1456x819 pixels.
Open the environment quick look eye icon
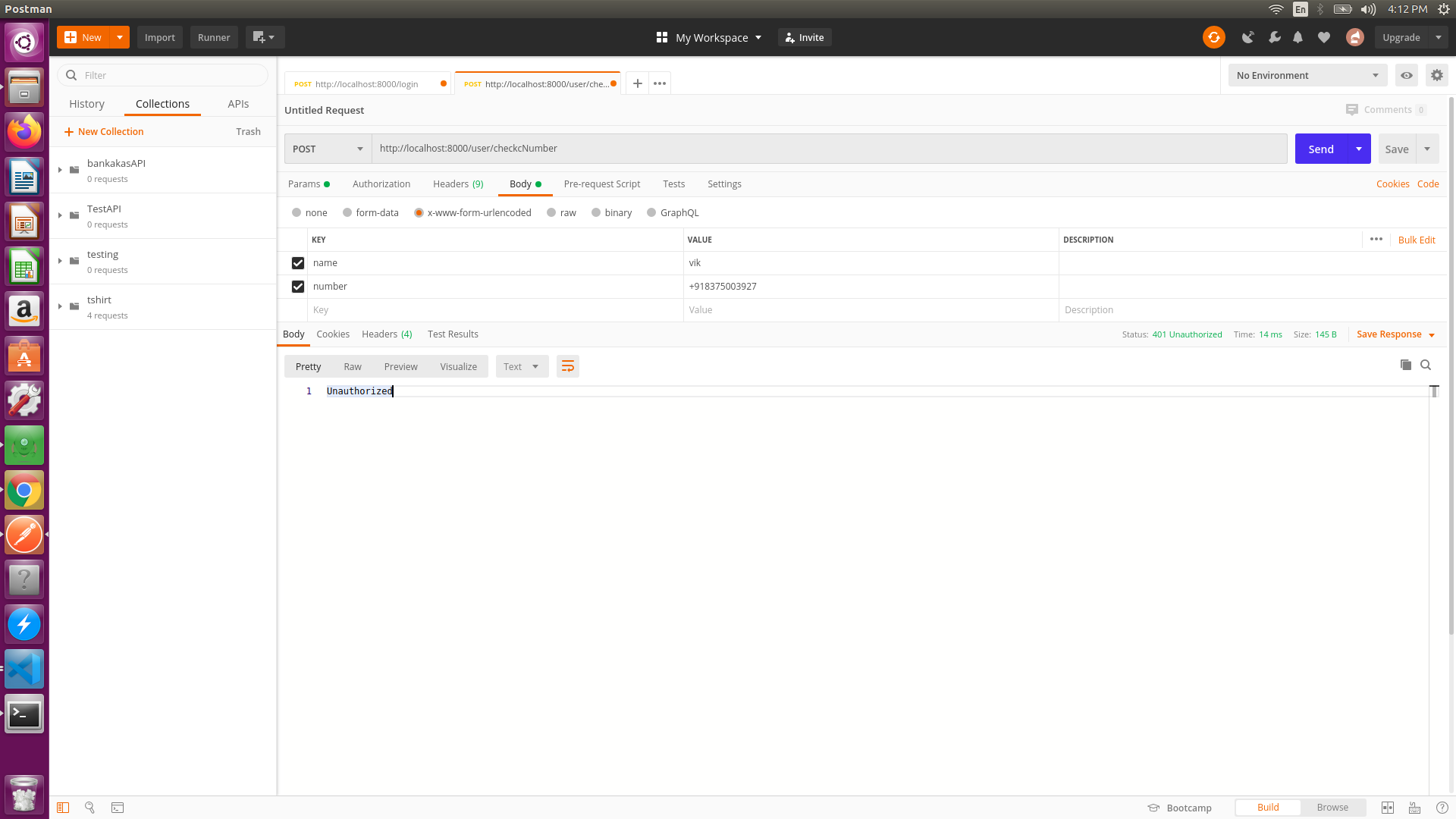1406,75
